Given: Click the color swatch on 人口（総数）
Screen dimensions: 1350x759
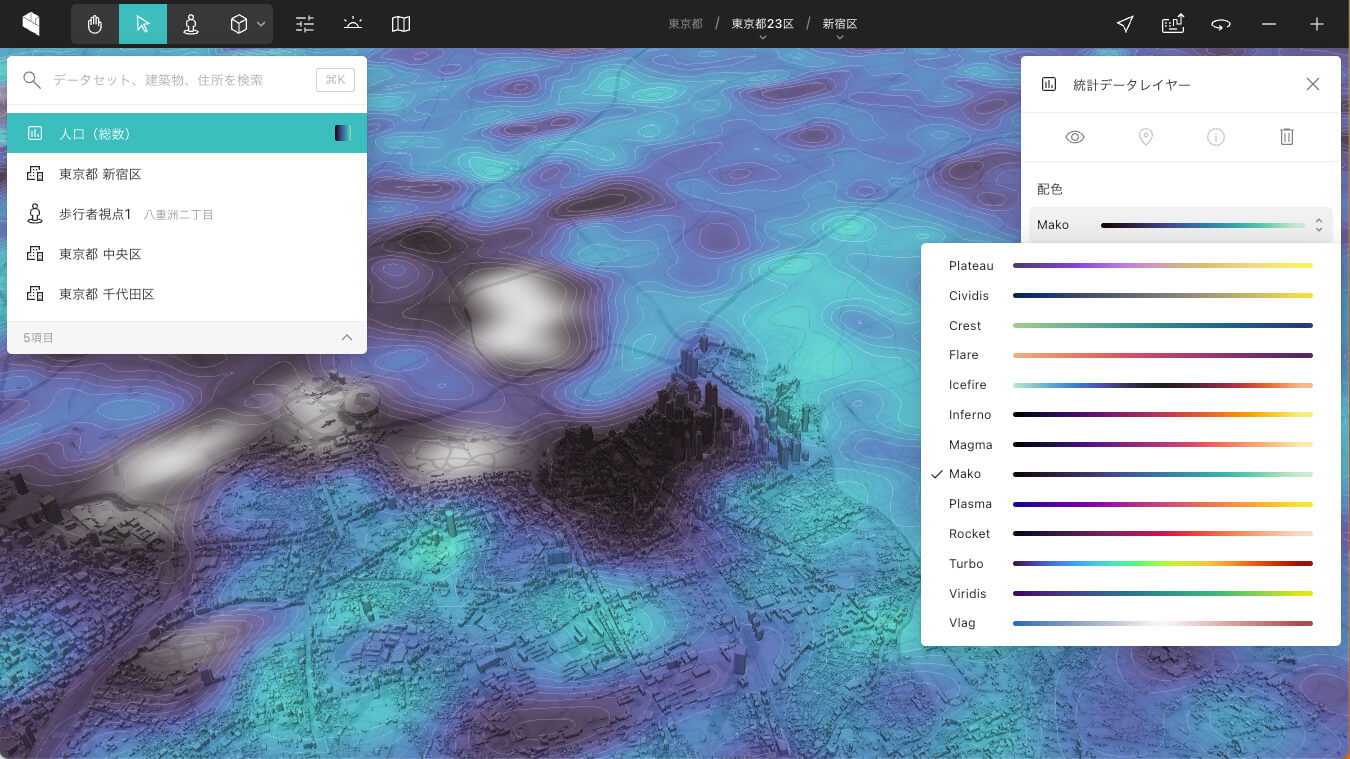Looking at the screenshot, I should click(x=343, y=133).
